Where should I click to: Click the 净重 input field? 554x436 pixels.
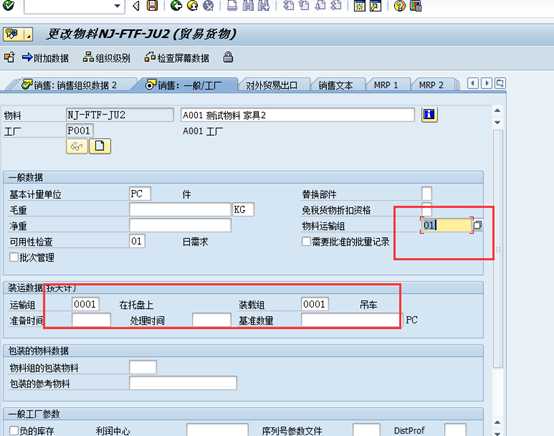[x=180, y=225]
